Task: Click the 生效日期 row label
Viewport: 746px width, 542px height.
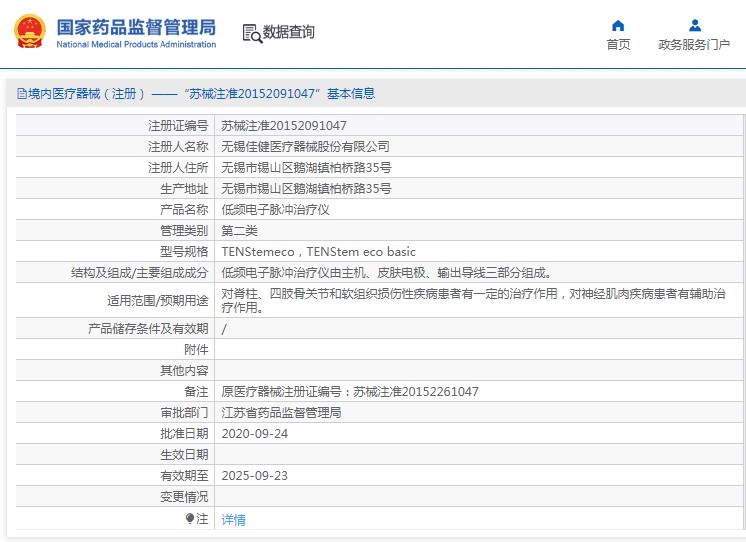Action: [x=184, y=454]
